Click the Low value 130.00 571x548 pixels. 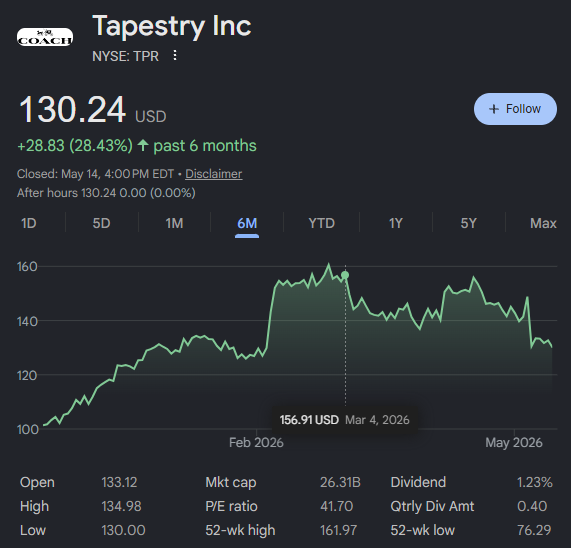point(123,530)
